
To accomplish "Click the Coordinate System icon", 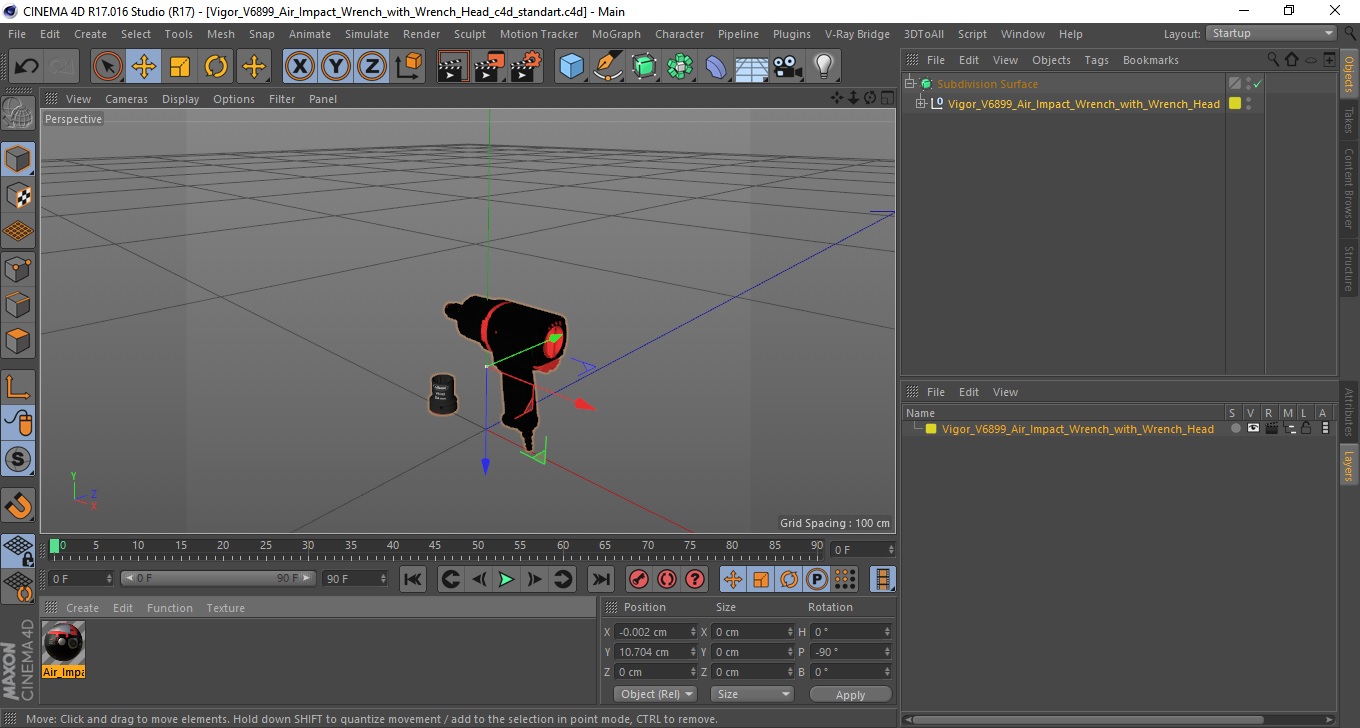I will [408, 67].
